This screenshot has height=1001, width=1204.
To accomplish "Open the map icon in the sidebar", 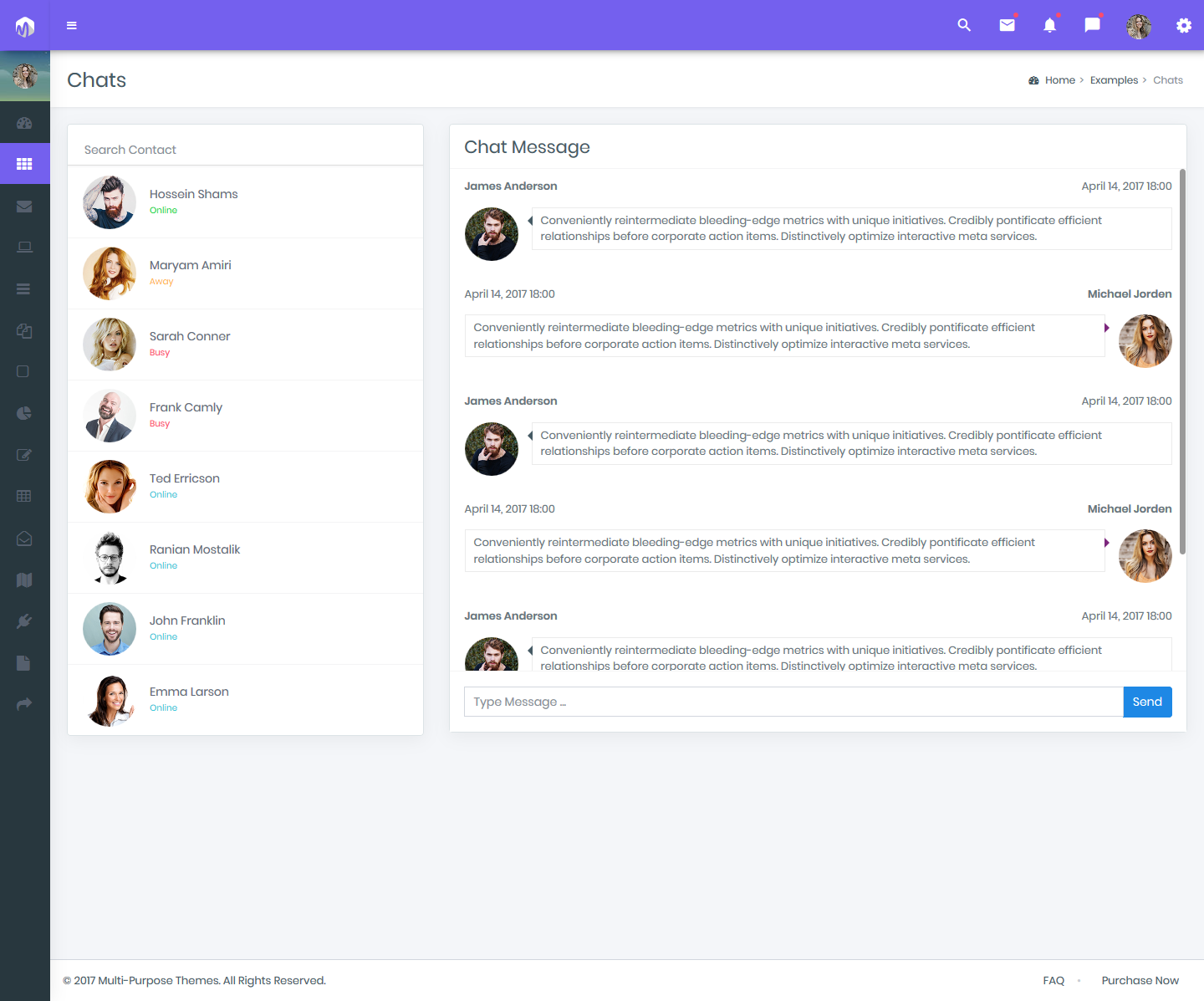I will [24, 580].
